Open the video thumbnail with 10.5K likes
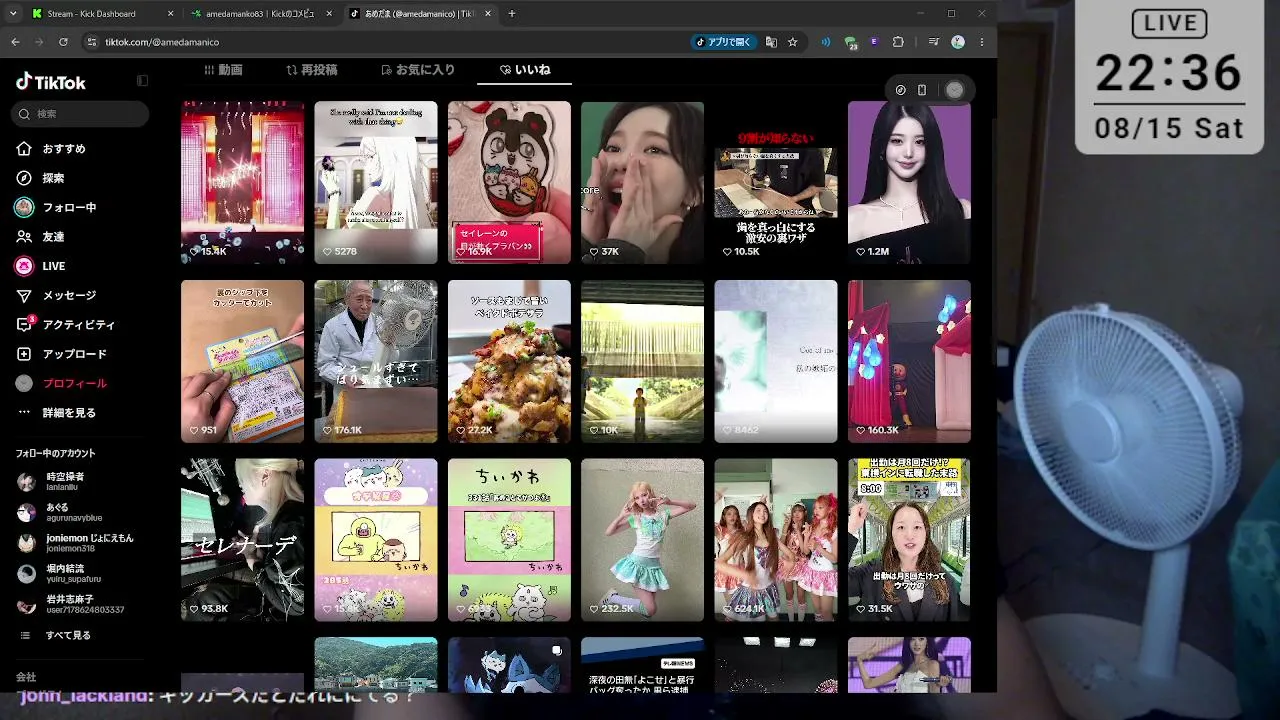Image resolution: width=1280 pixels, height=720 pixels. (776, 182)
